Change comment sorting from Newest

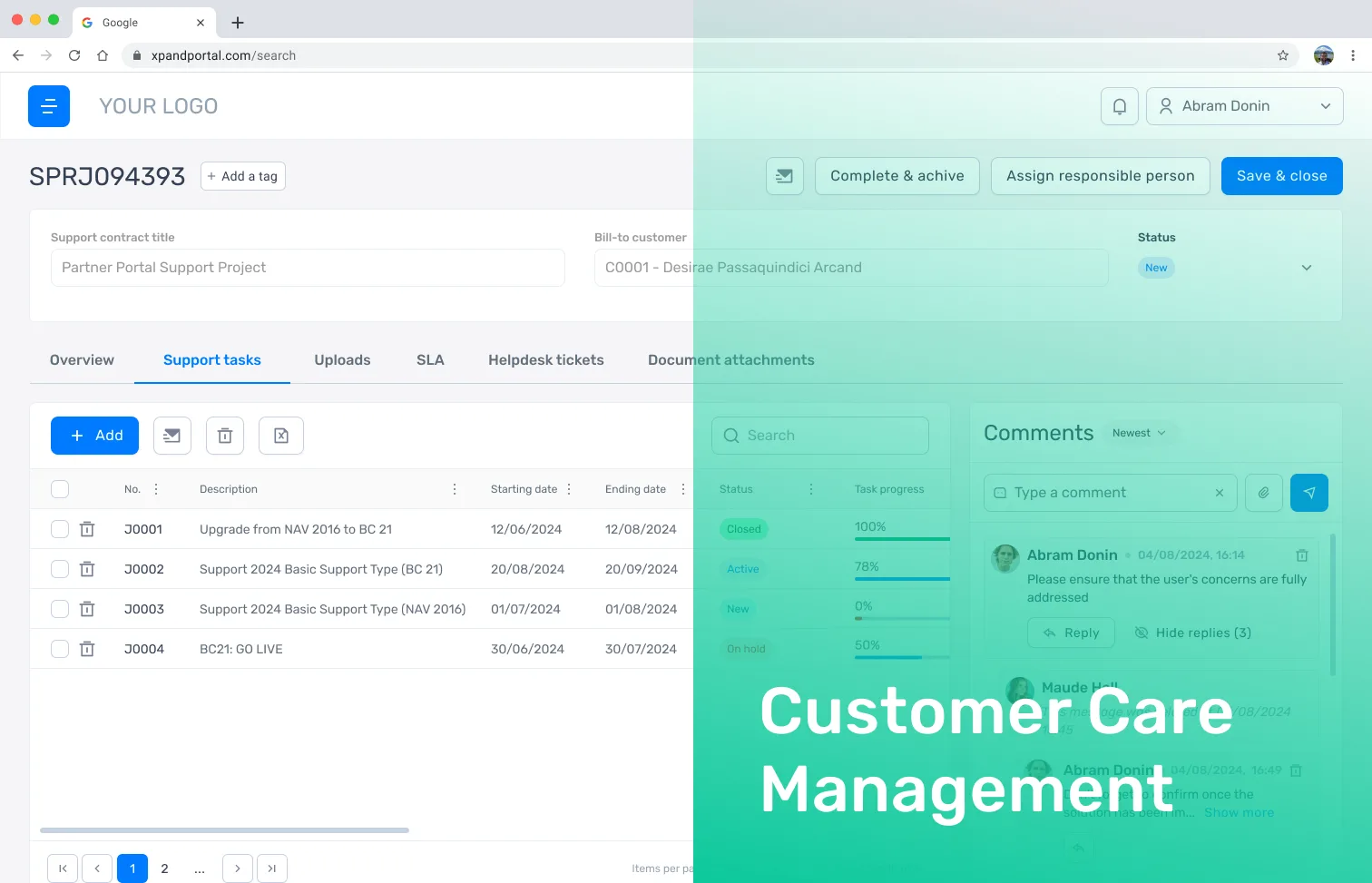click(x=1139, y=434)
